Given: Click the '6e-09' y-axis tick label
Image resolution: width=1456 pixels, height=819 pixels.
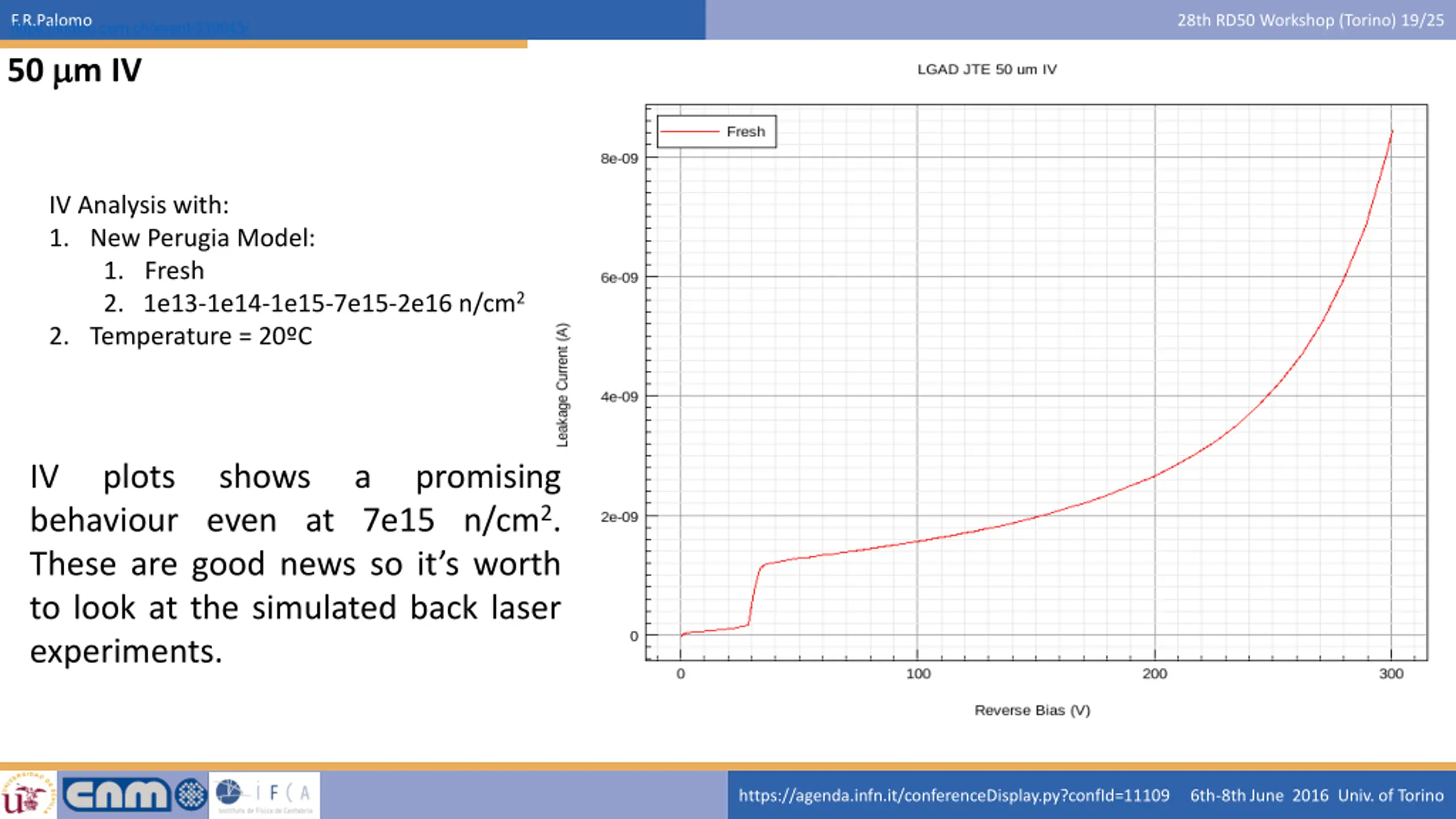Looking at the screenshot, I should [x=619, y=278].
